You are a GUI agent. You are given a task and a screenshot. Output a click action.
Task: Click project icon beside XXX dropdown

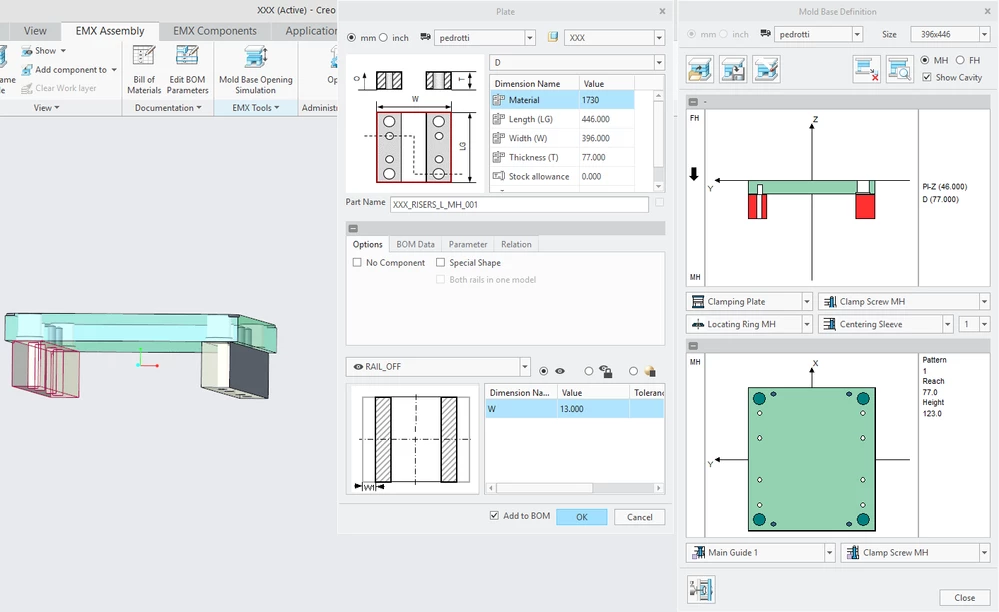click(552, 38)
